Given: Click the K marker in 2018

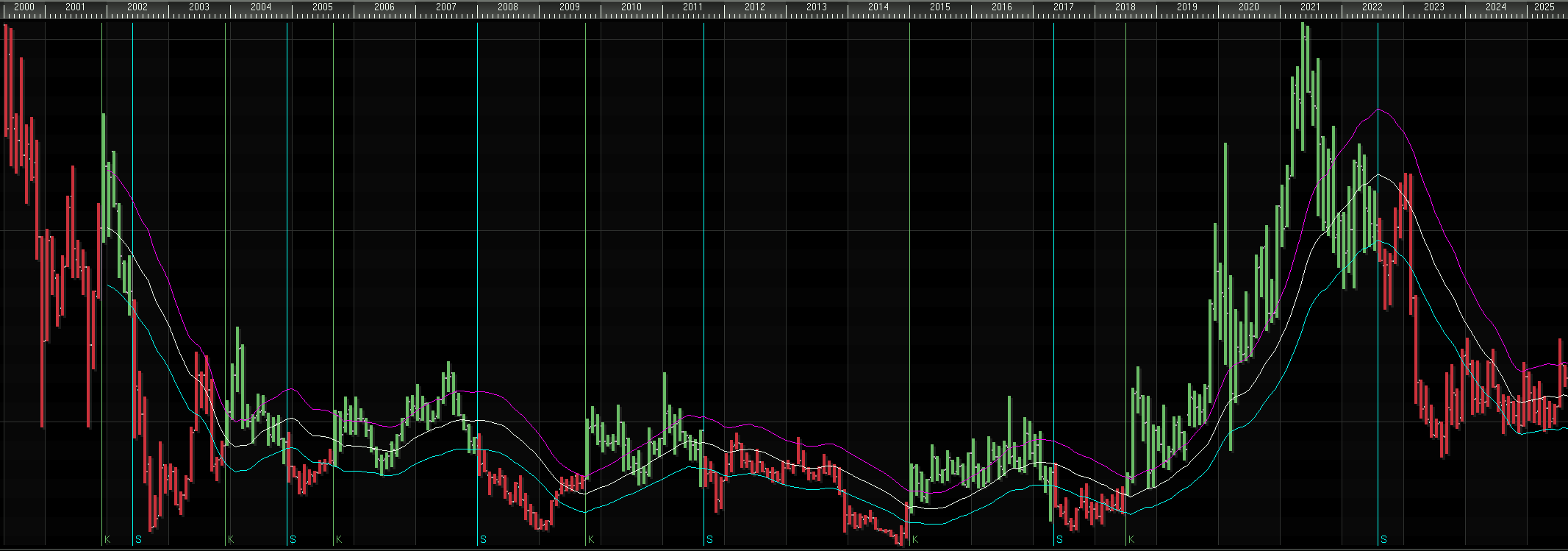Looking at the screenshot, I should coord(1131,540).
